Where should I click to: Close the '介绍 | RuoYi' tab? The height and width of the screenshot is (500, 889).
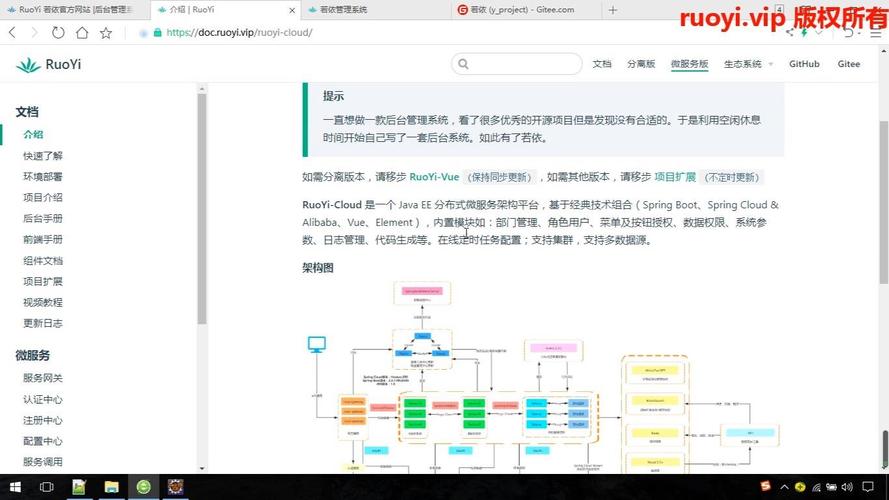[x=292, y=10]
